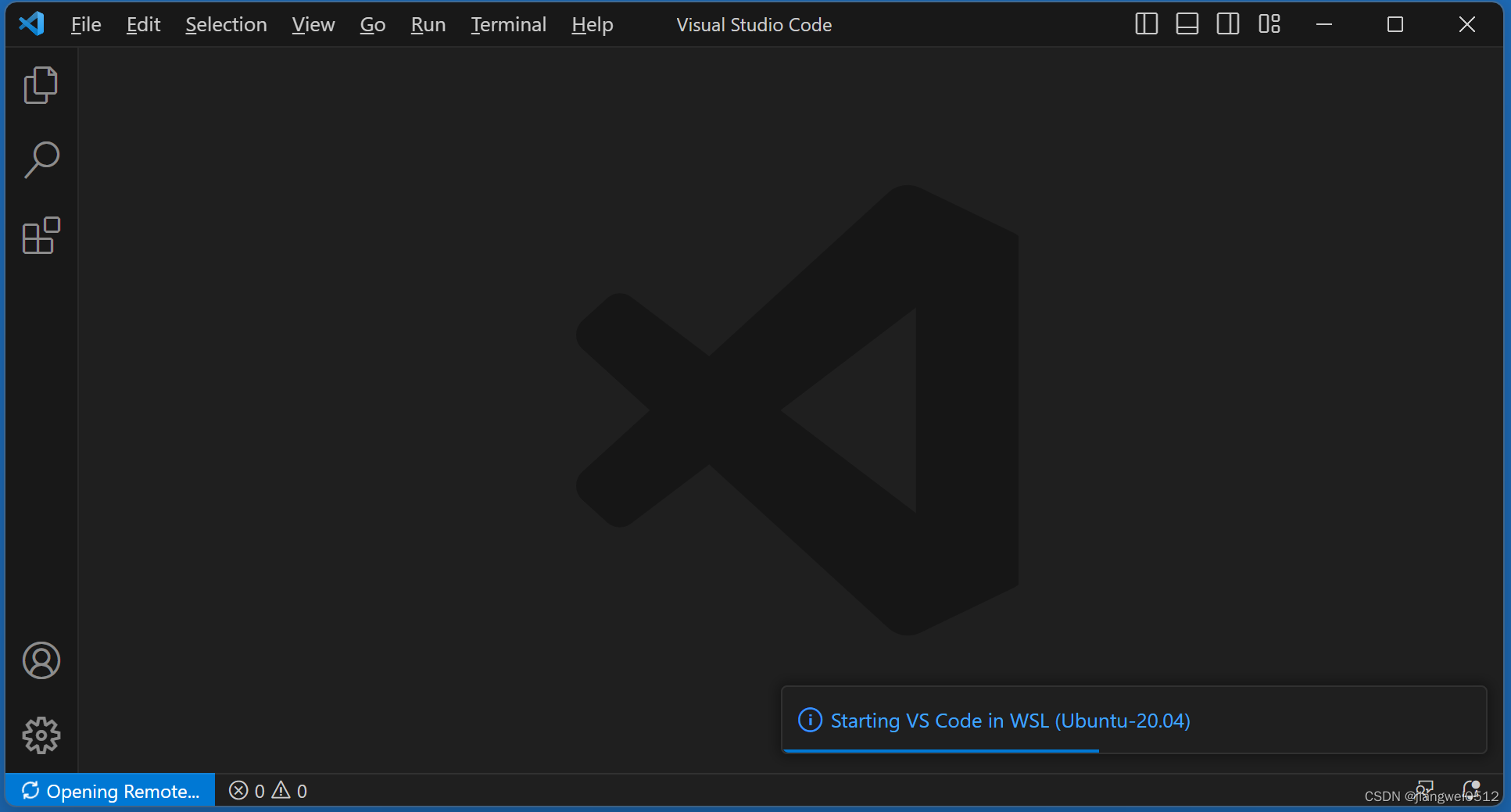Open the Search view in activity bar

pyautogui.click(x=41, y=160)
